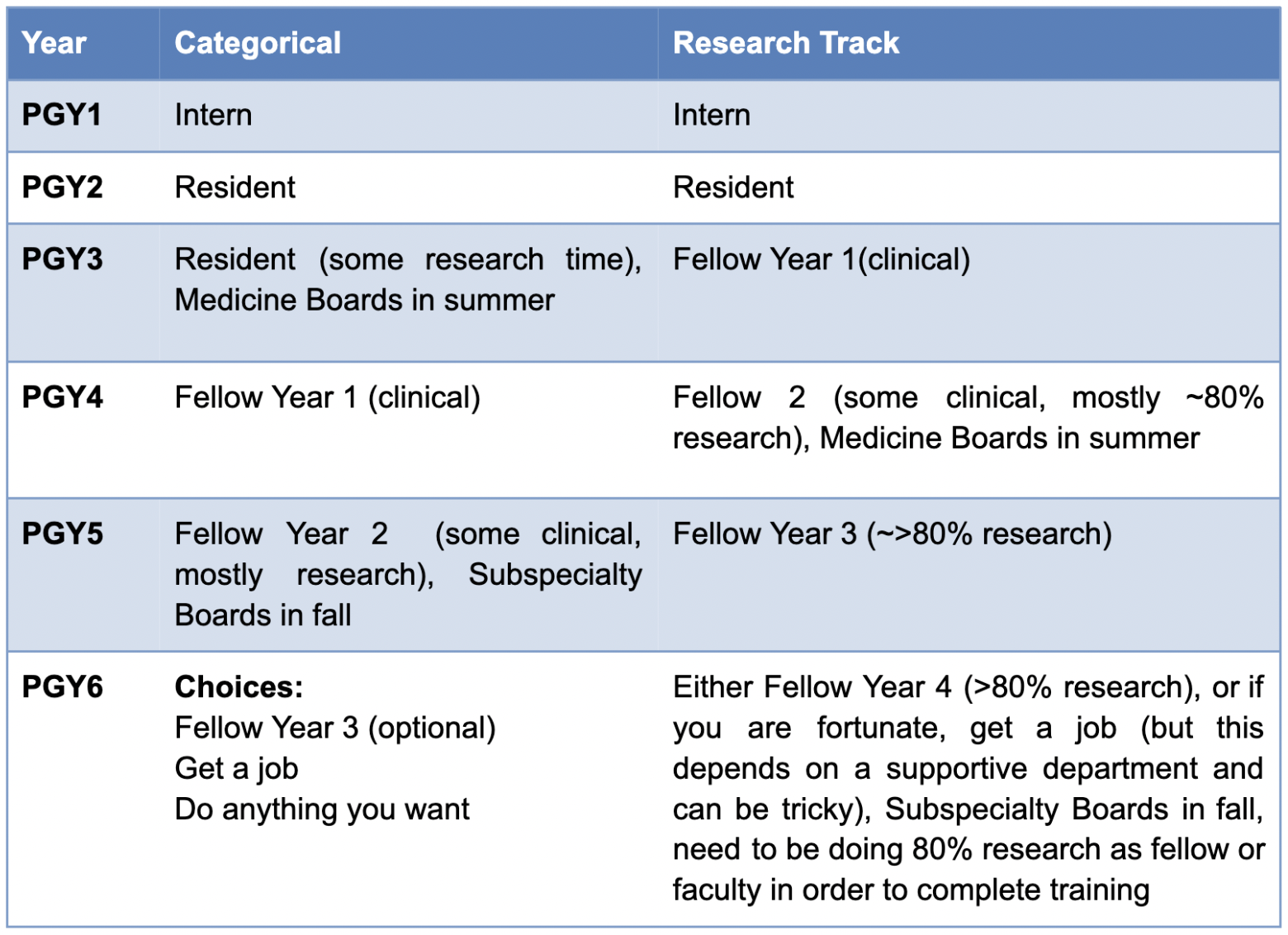Screen dimensions: 1288x935
Task: Click the Research Track column header
Action: [x=786, y=43]
